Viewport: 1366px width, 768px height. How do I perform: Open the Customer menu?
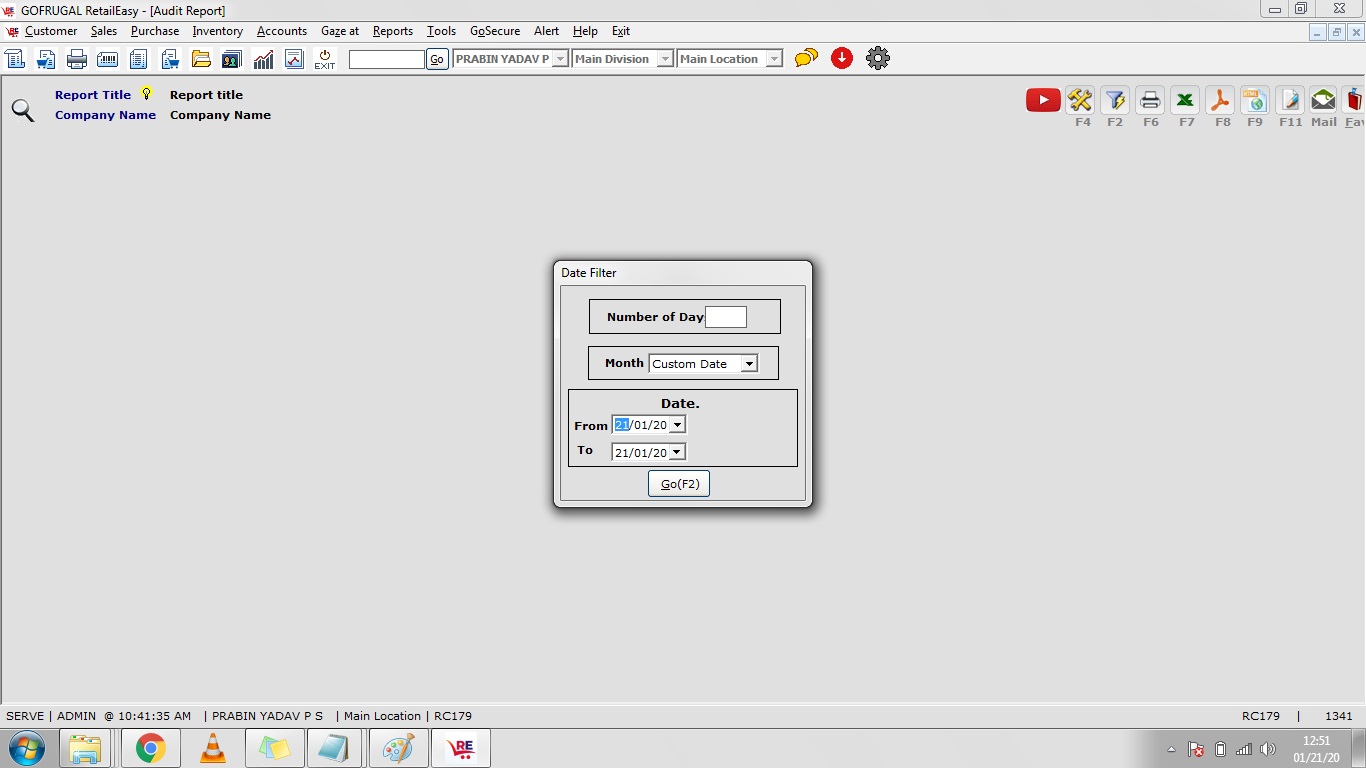click(51, 31)
